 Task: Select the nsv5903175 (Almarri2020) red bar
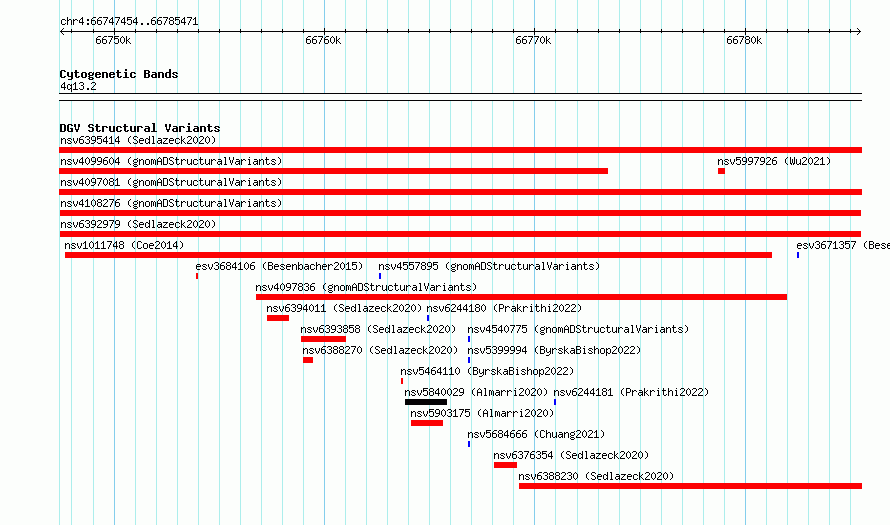point(427,423)
